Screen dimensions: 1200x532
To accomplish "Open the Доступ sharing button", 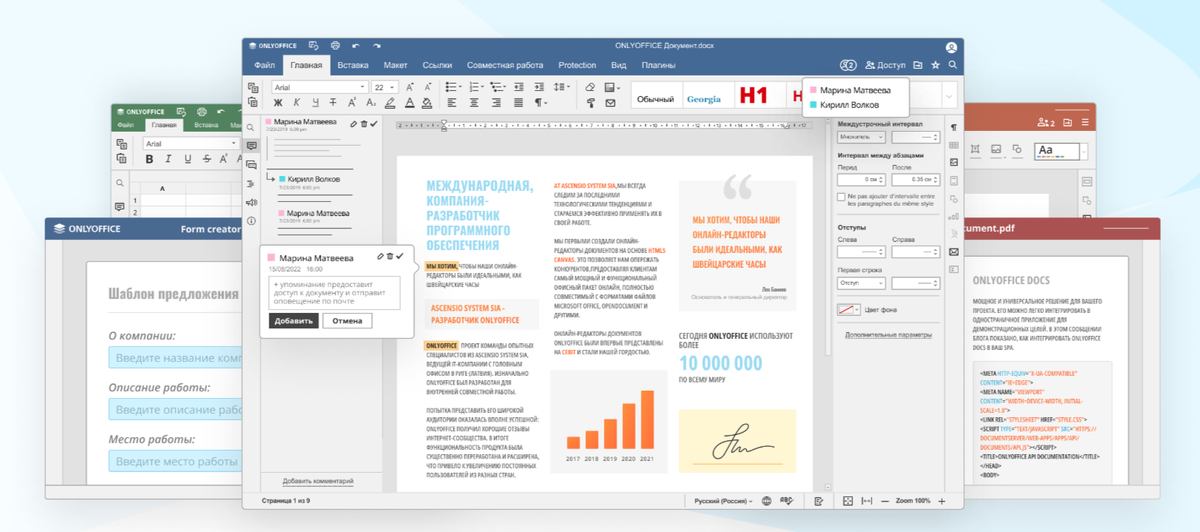I will point(885,65).
